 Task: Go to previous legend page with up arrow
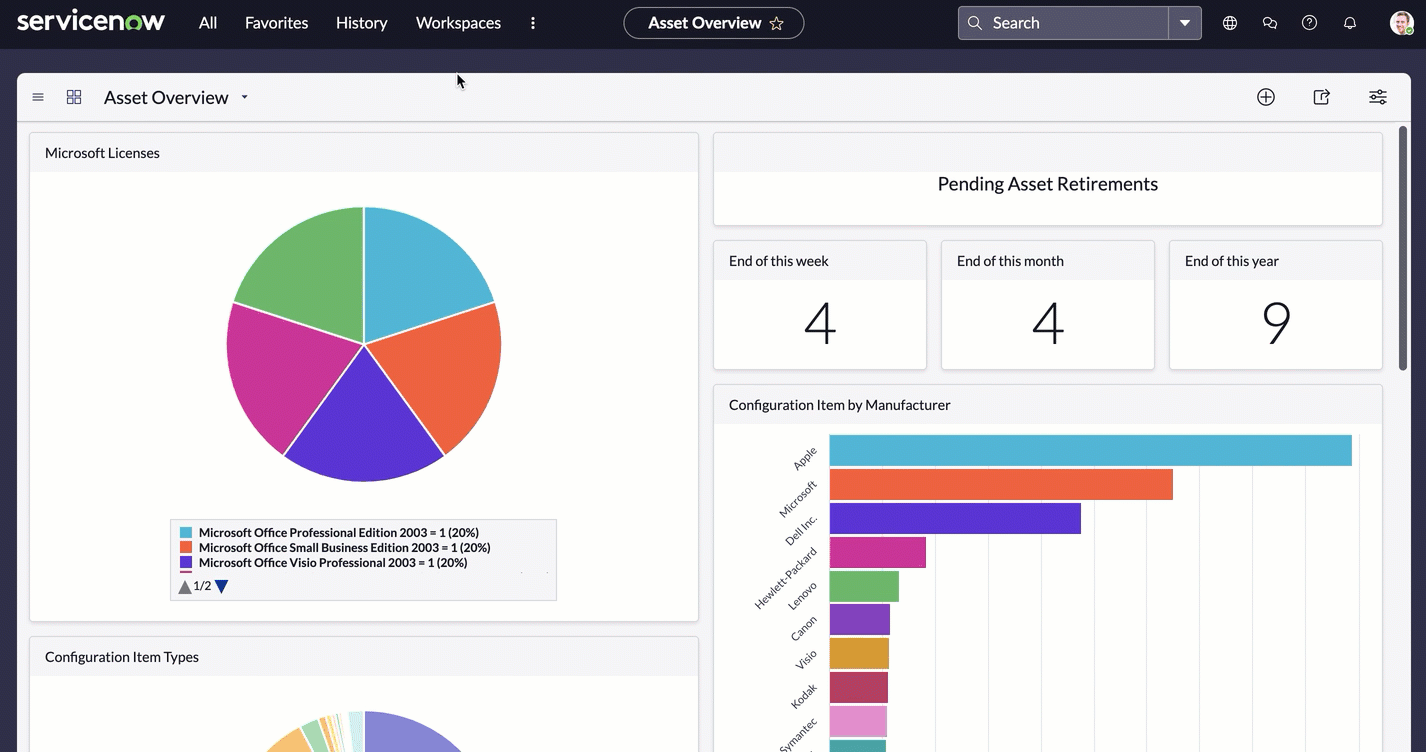point(185,587)
